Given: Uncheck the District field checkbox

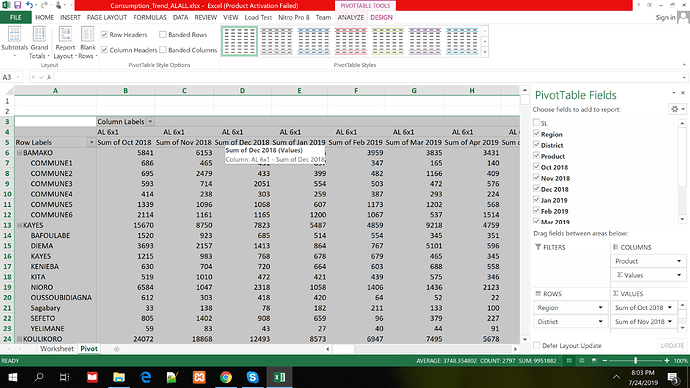Looking at the screenshot, I should (536, 145).
